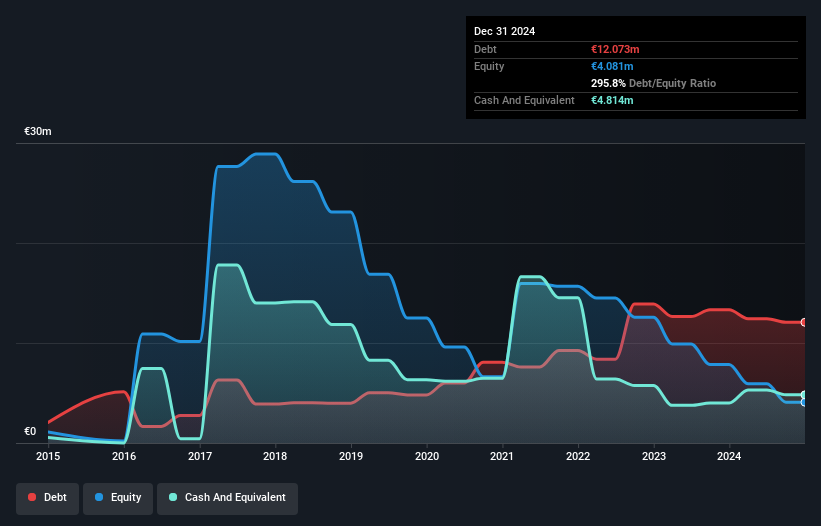The image size is (821, 526).
Task: Toggle Cash And Equivalent legend button
Action: point(227,498)
